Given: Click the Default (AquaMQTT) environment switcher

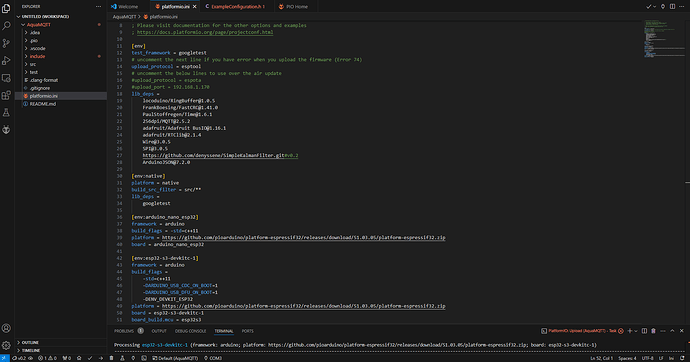Looking at the screenshot, I should (x=175, y=358).
